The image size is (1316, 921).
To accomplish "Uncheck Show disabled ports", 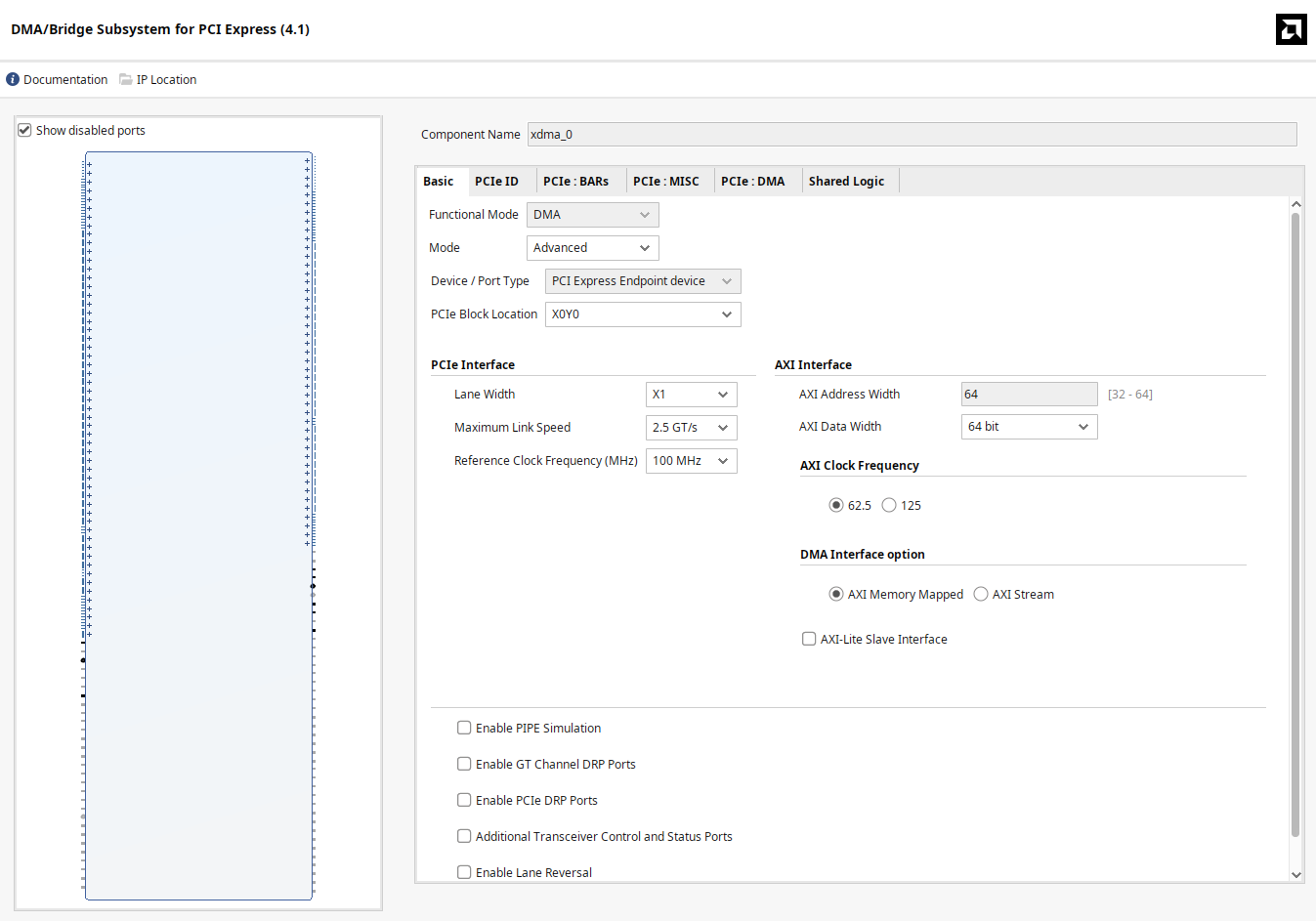I will [x=25, y=130].
